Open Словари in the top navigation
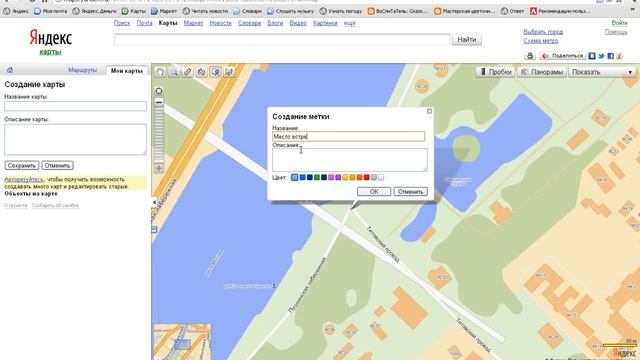Viewport: 640px width, 360px height. point(249,23)
